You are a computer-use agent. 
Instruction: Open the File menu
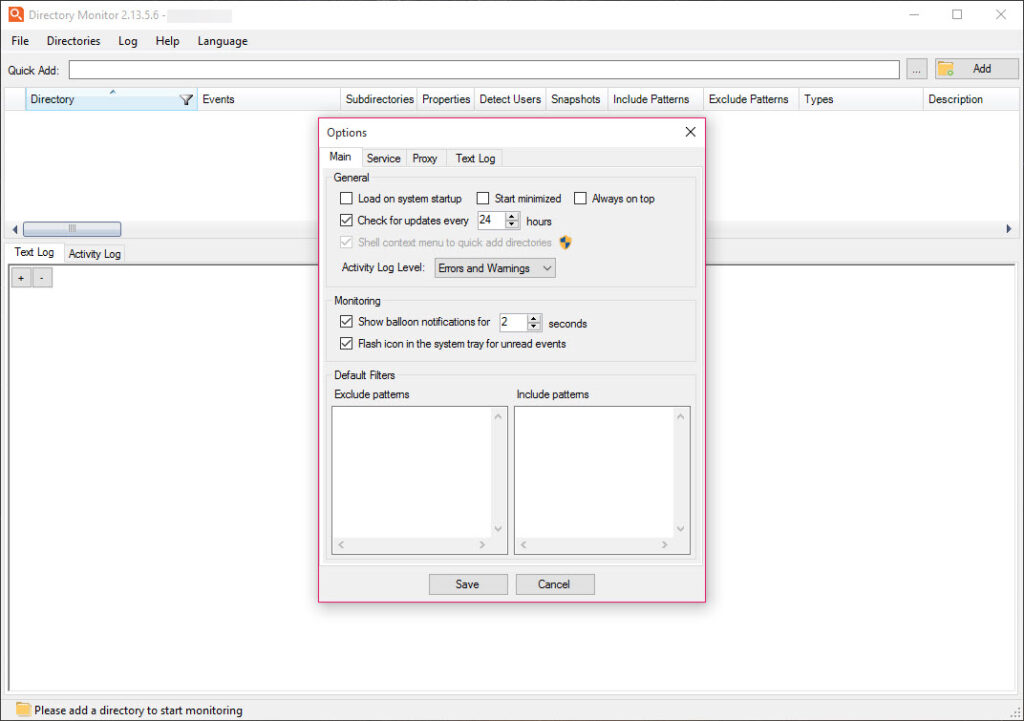coord(20,40)
